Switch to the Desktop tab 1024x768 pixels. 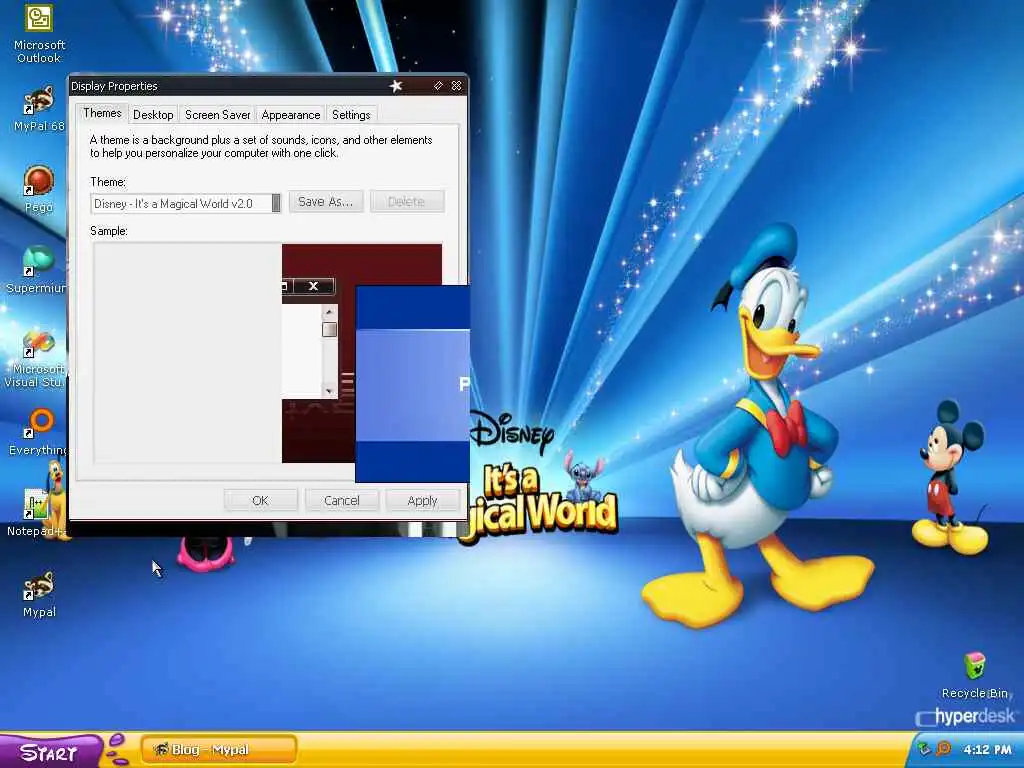153,115
